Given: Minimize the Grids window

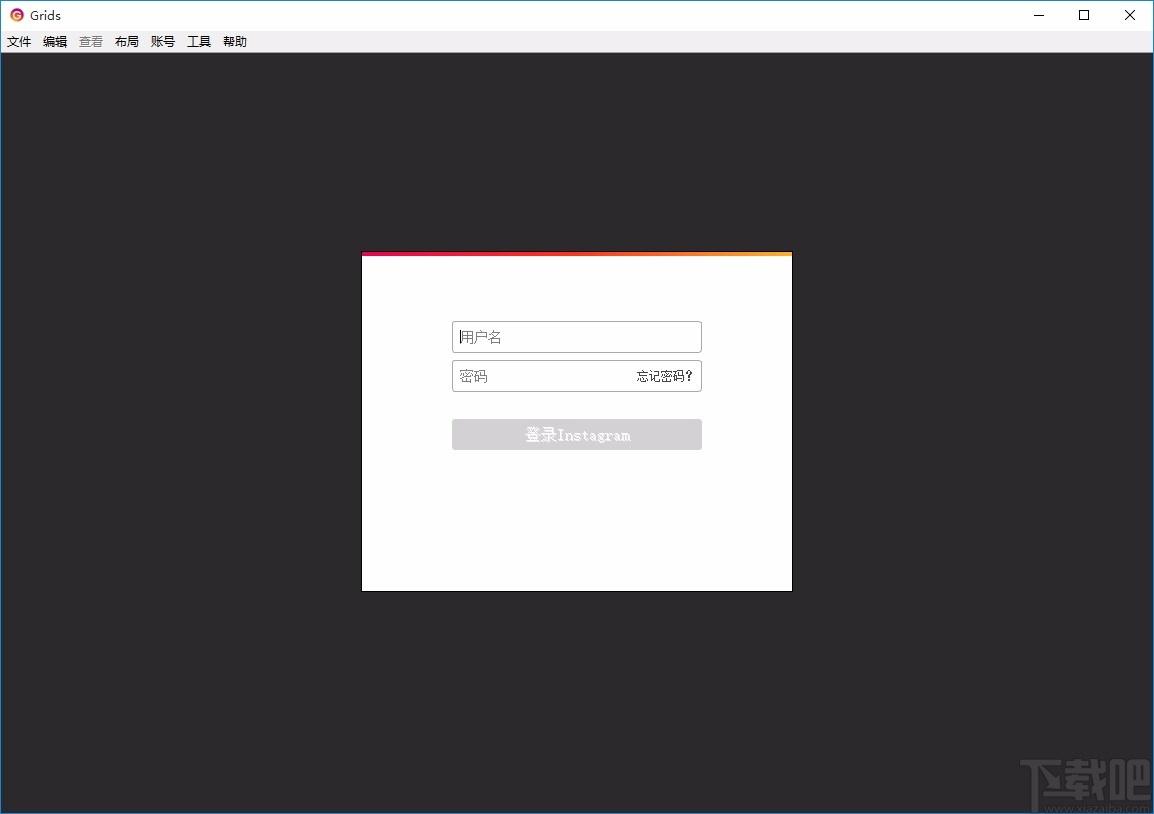Looking at the screenshot, I should (1038, 15).
